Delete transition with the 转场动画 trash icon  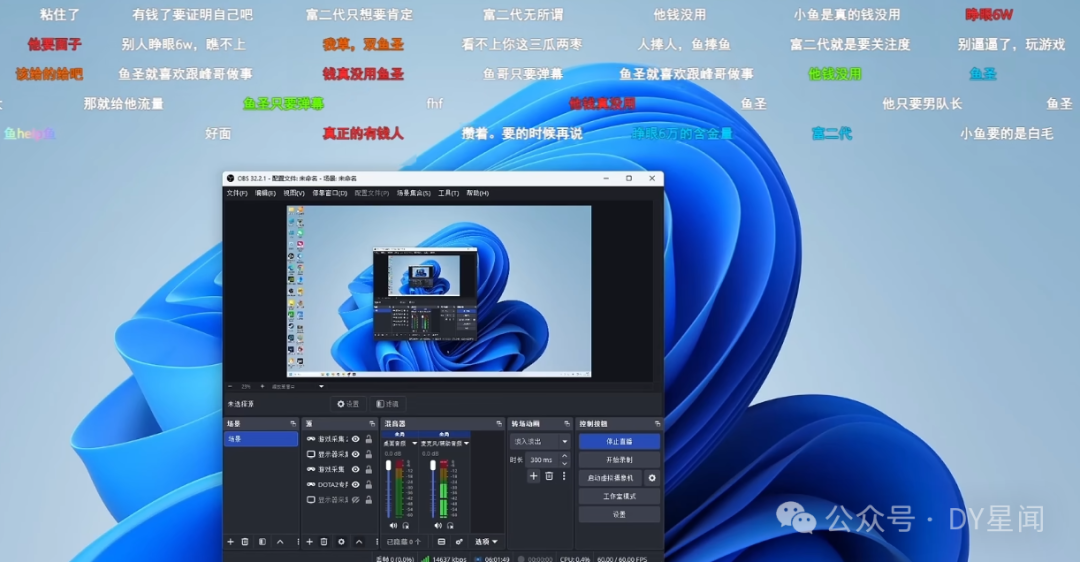coord(549,476)
